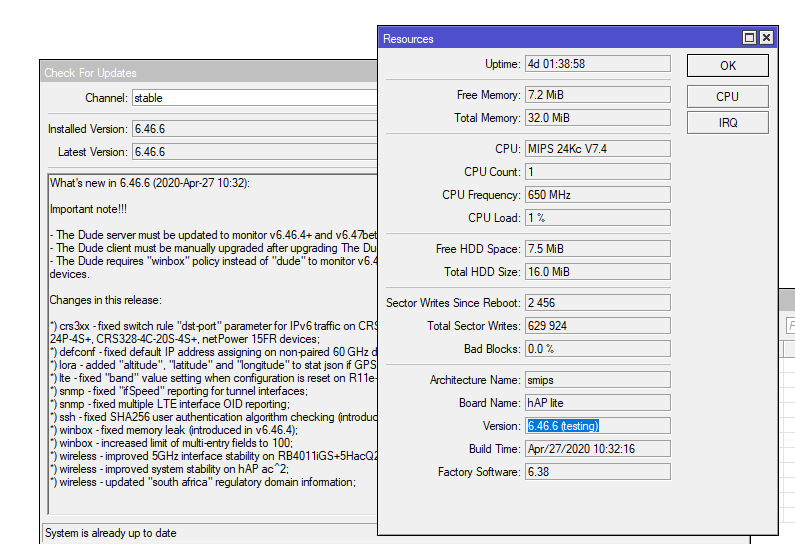Viewport: 795px width, 544px height.
Task: Click the Version field 6.46.6 (testing)
Action: 598,426
